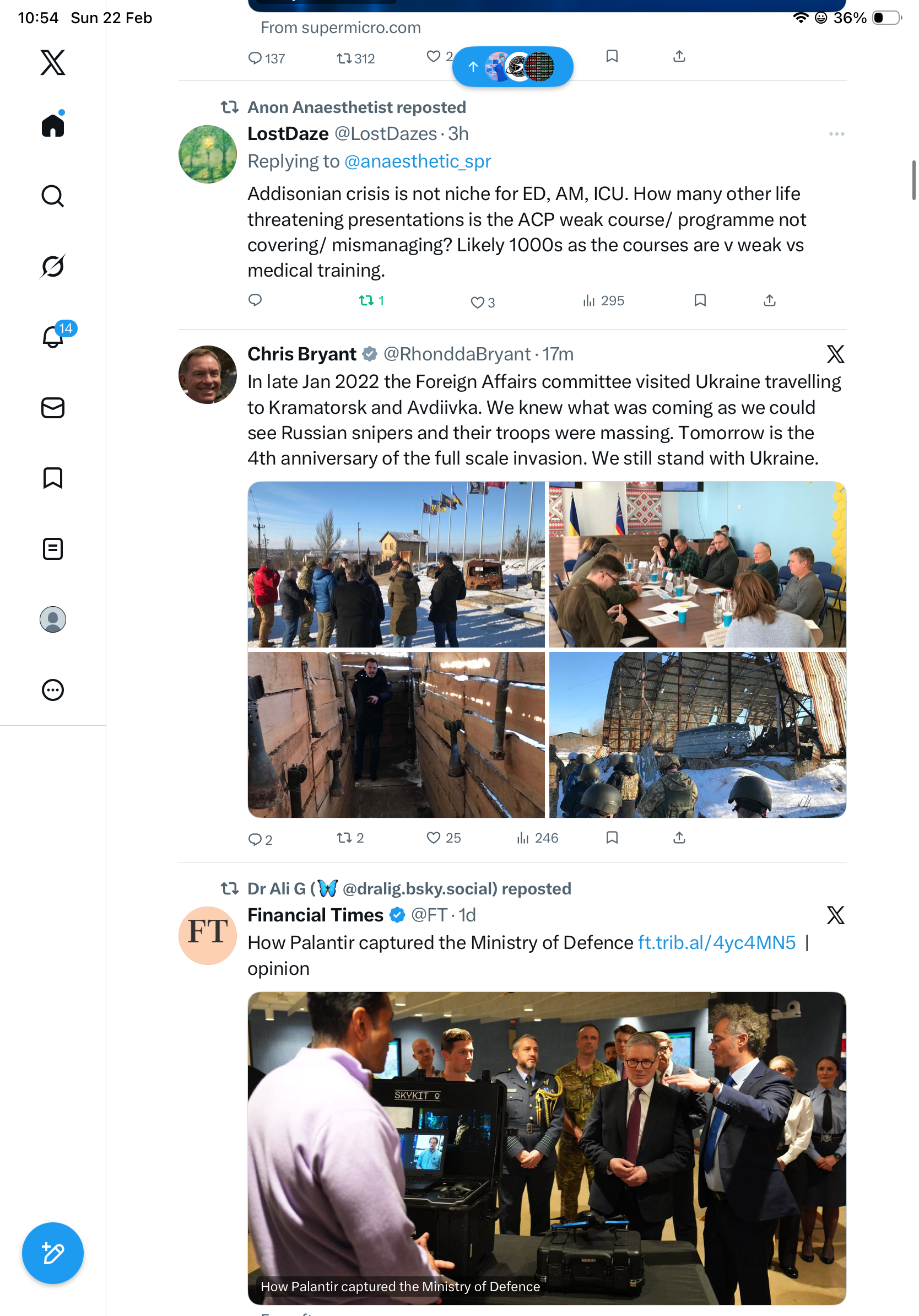Open more options on LostDaze post

[836, 133]
